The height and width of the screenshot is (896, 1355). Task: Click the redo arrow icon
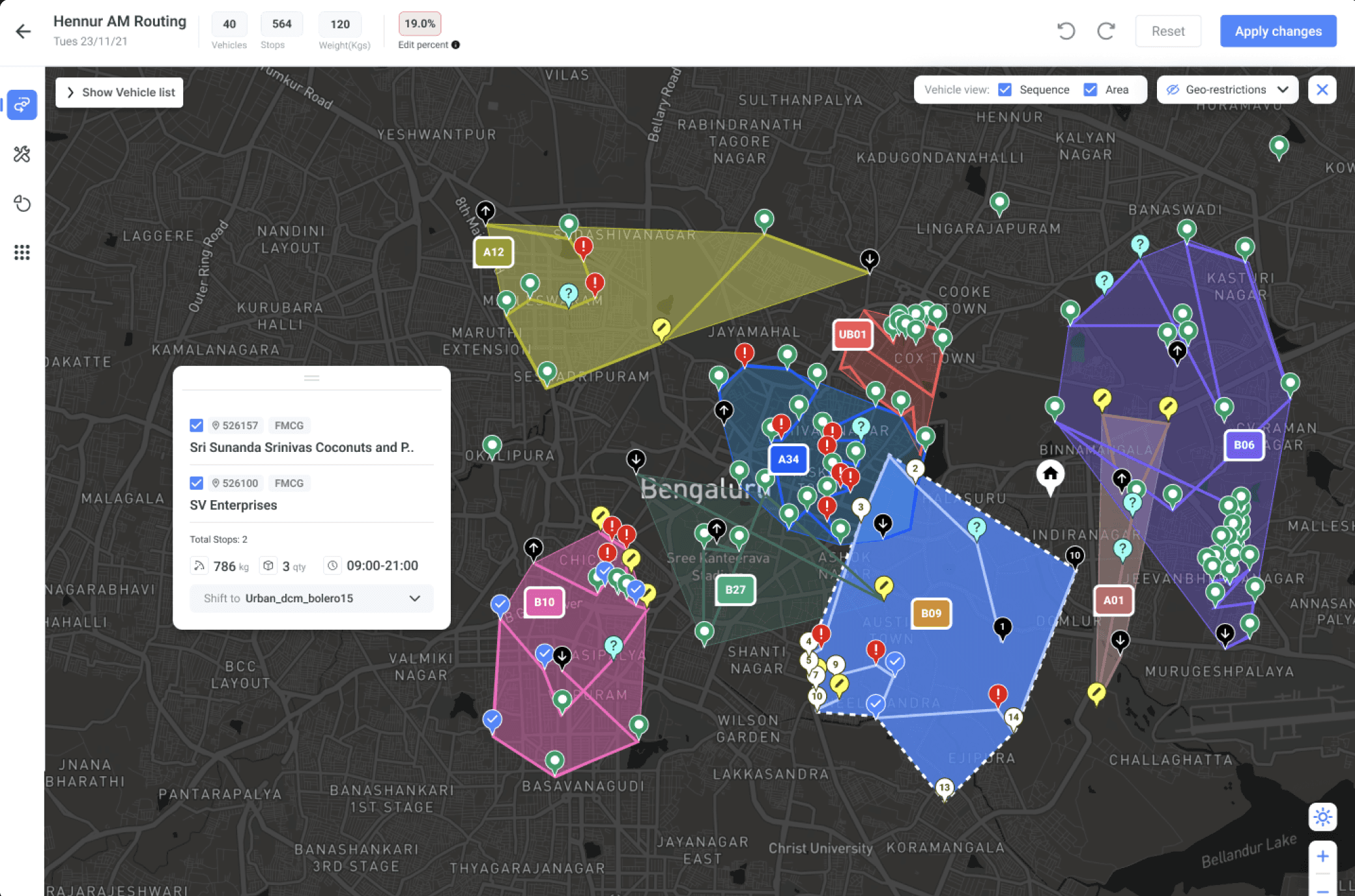(x=1105, y=31)
